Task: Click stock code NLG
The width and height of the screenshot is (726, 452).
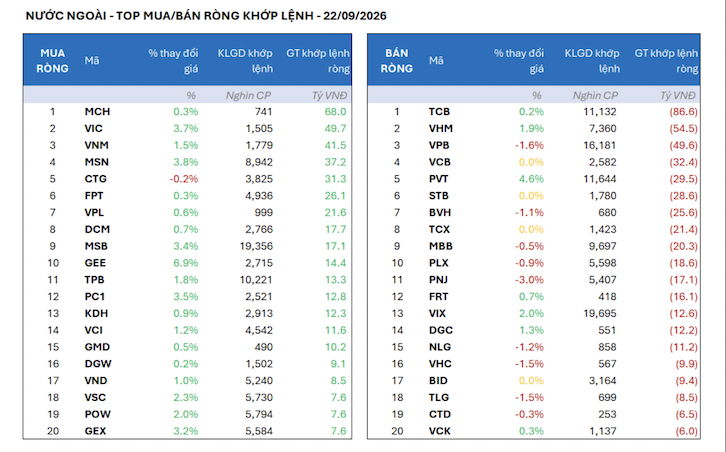Action: (x=439, y=347)
